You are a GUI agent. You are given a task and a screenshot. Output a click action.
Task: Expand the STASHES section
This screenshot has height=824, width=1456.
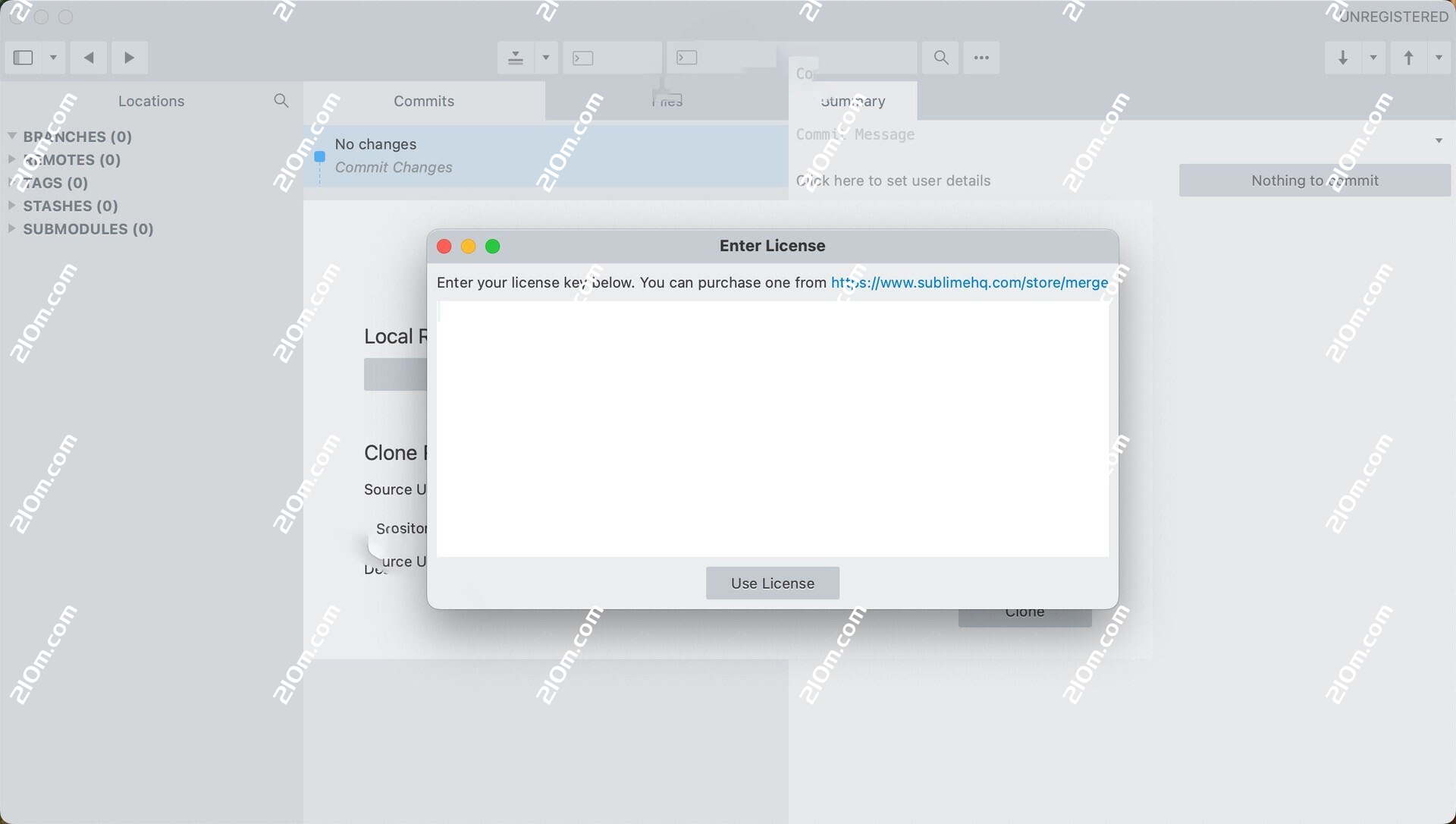tap(12, 206)
